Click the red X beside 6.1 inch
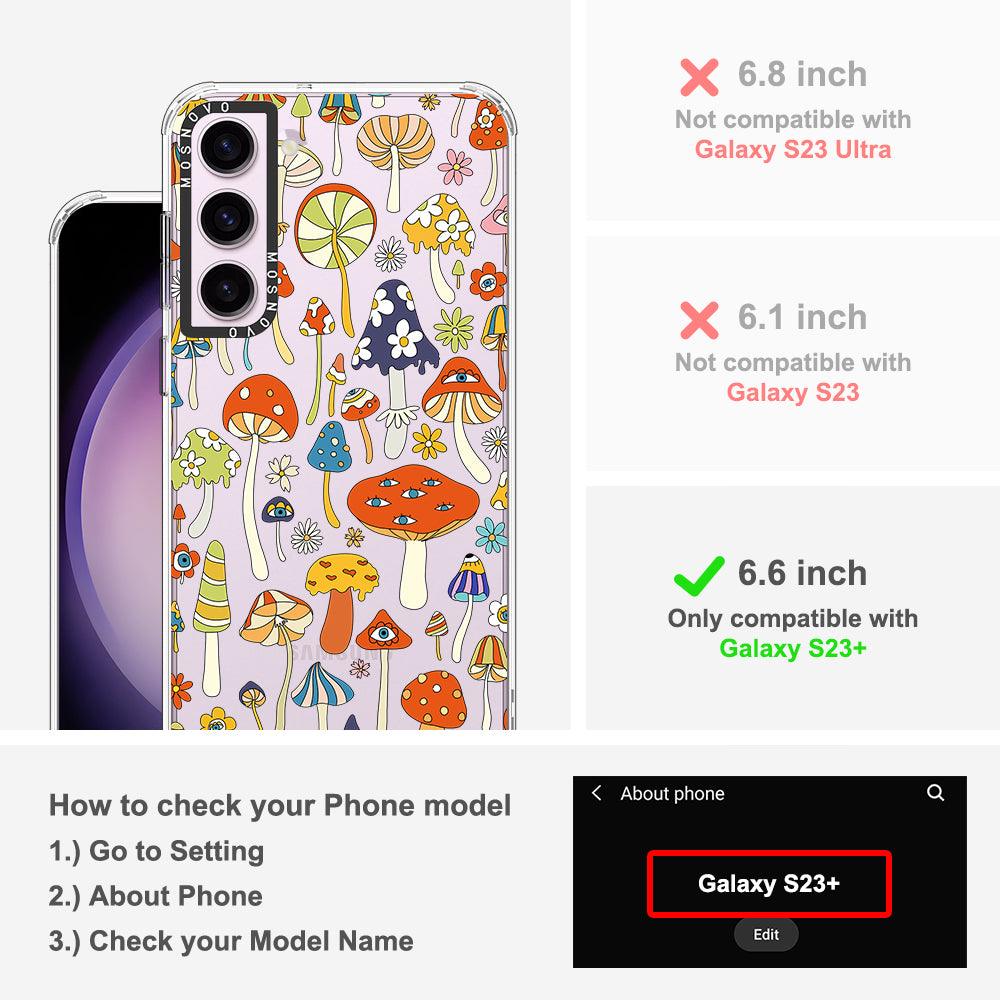Image resolution: width=1000 pixels, height=1000 pixels. (x=699, y=320)
